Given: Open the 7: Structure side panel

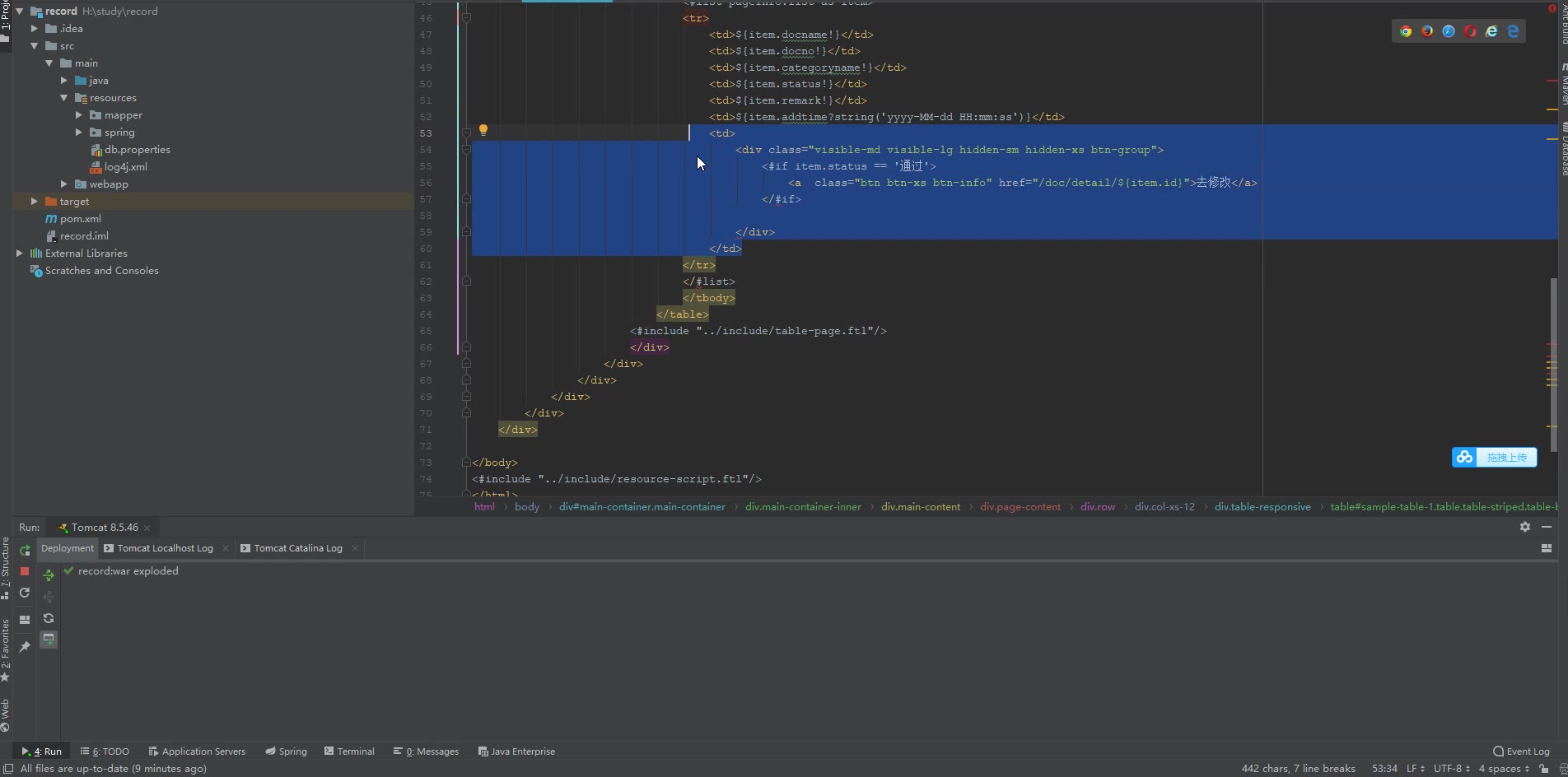Looking at the screenshot, I should coord(6,568).
